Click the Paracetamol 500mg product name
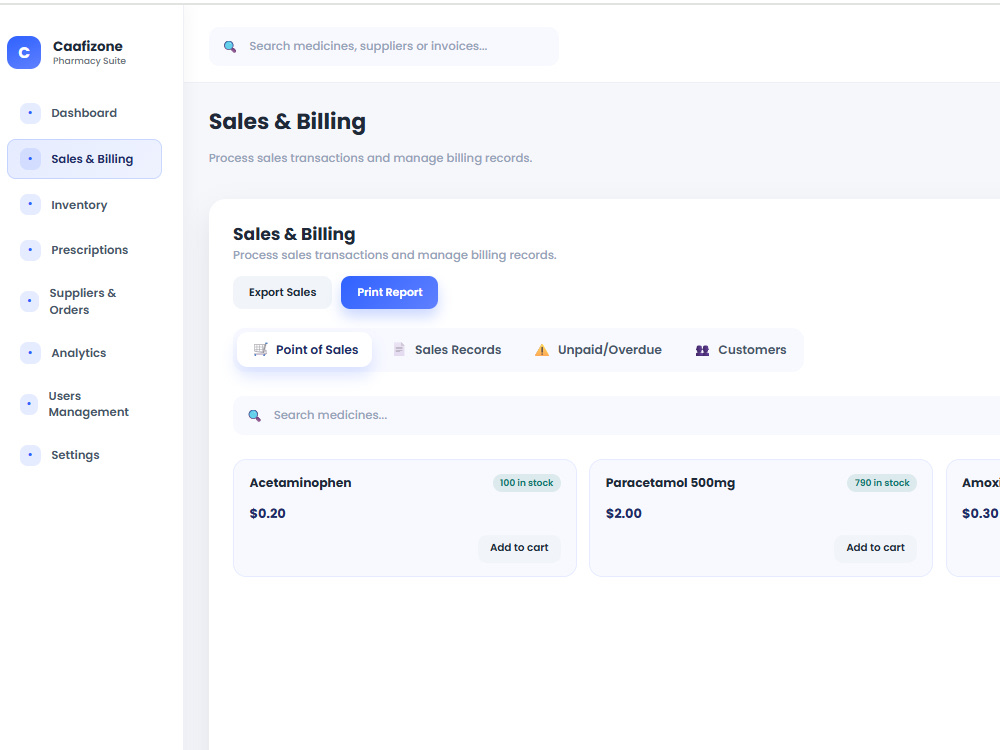The image size is (1000, 750). click(x=670, y=483)
